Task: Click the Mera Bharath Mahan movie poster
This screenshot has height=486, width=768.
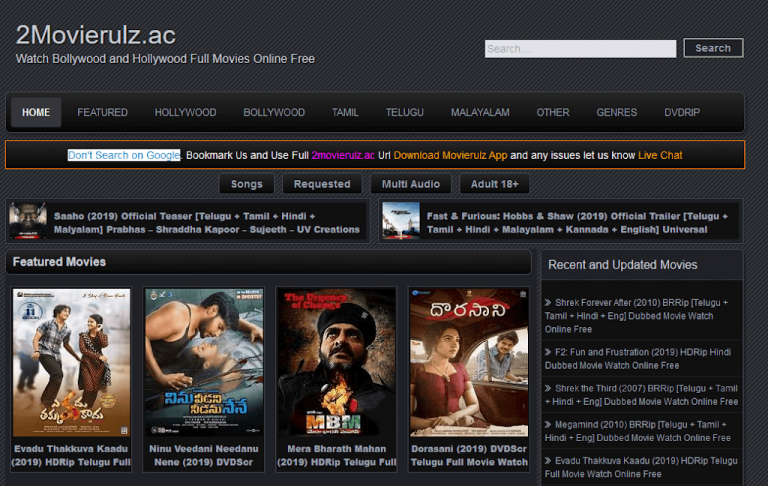Action: click(336, 363)
